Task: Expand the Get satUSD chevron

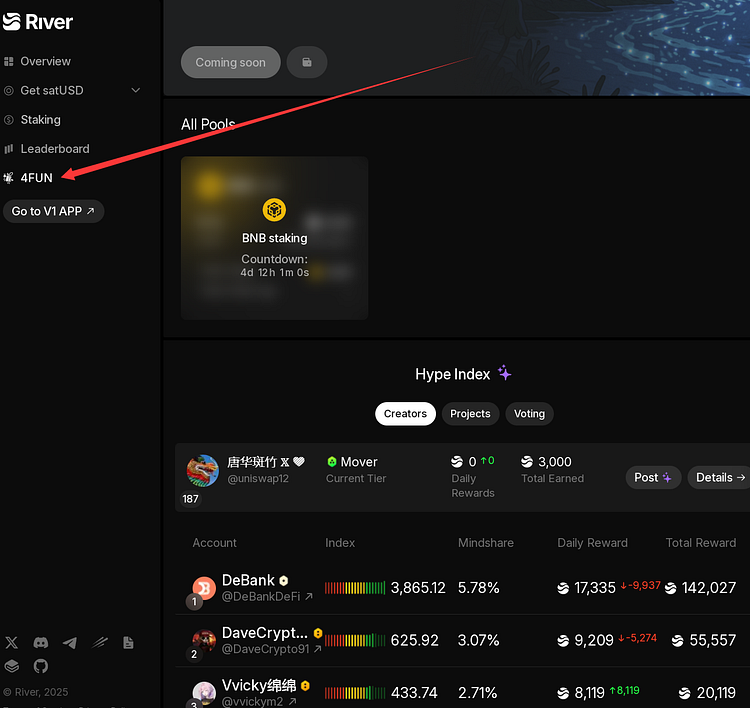Action: 136,90
